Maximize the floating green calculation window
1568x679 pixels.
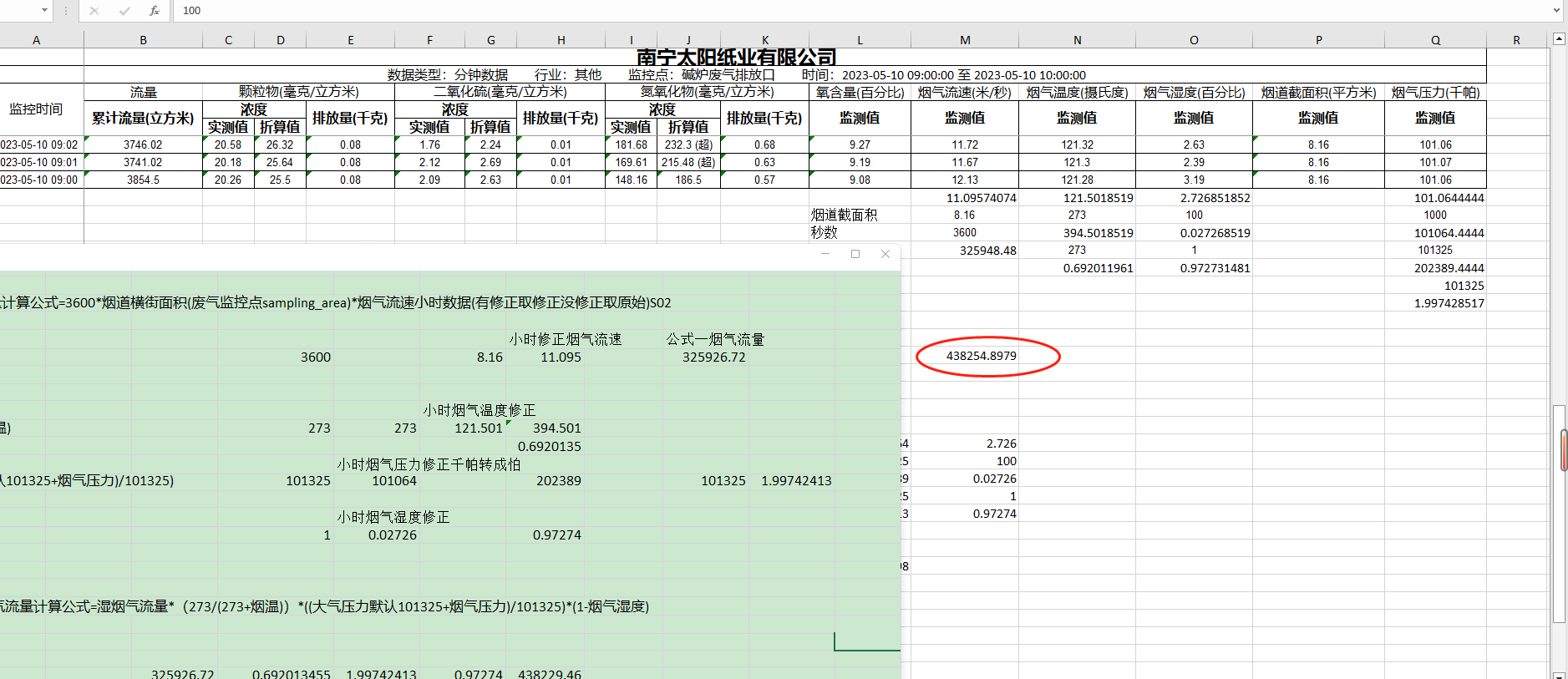[855, 254]
